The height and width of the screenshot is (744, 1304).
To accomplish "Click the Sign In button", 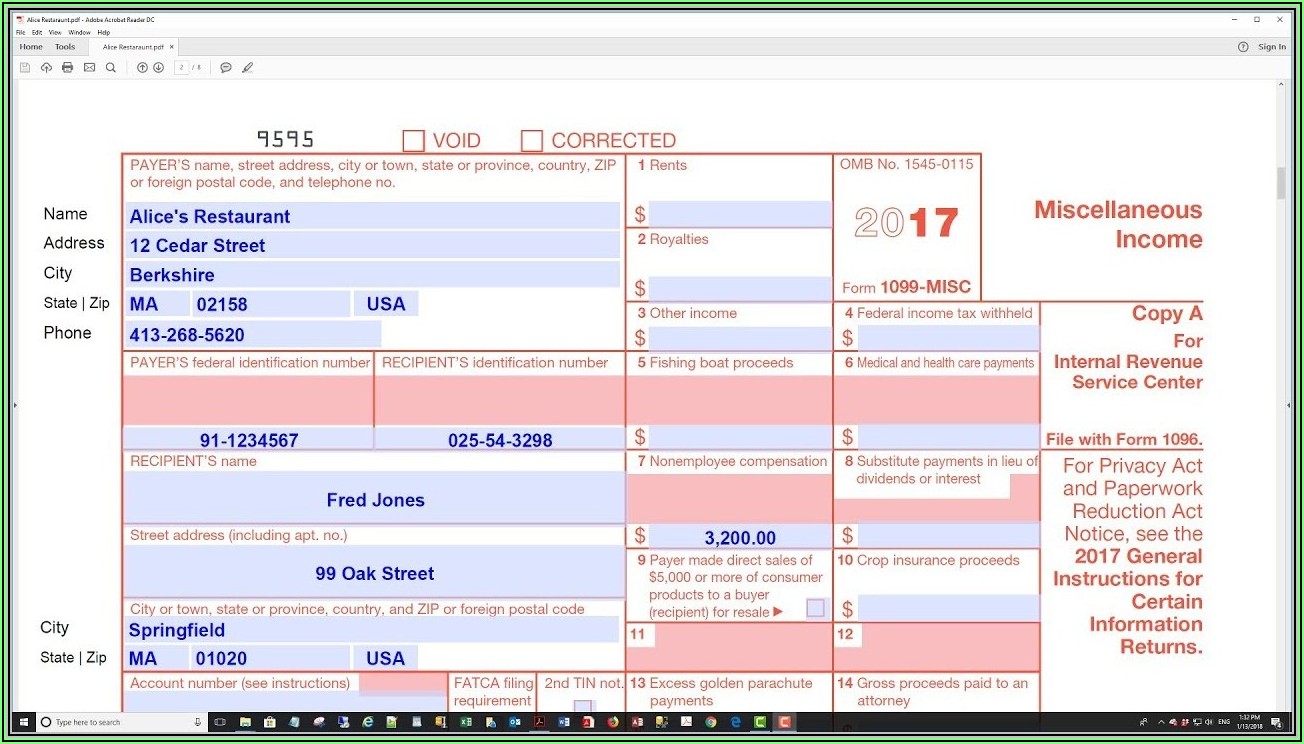I will (1271, 46).
